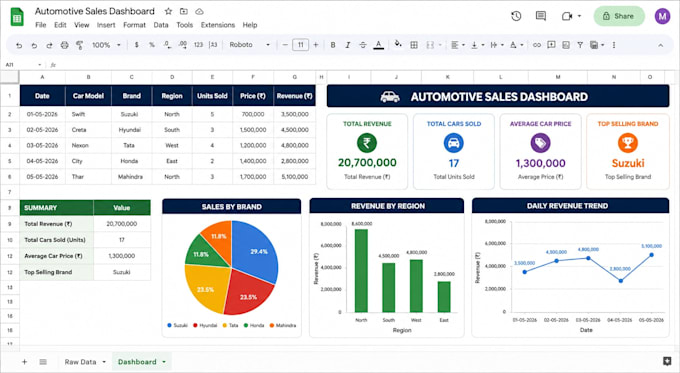680x373 pixels.
Task: Open the Insert menu
Action: coord(106,25)
